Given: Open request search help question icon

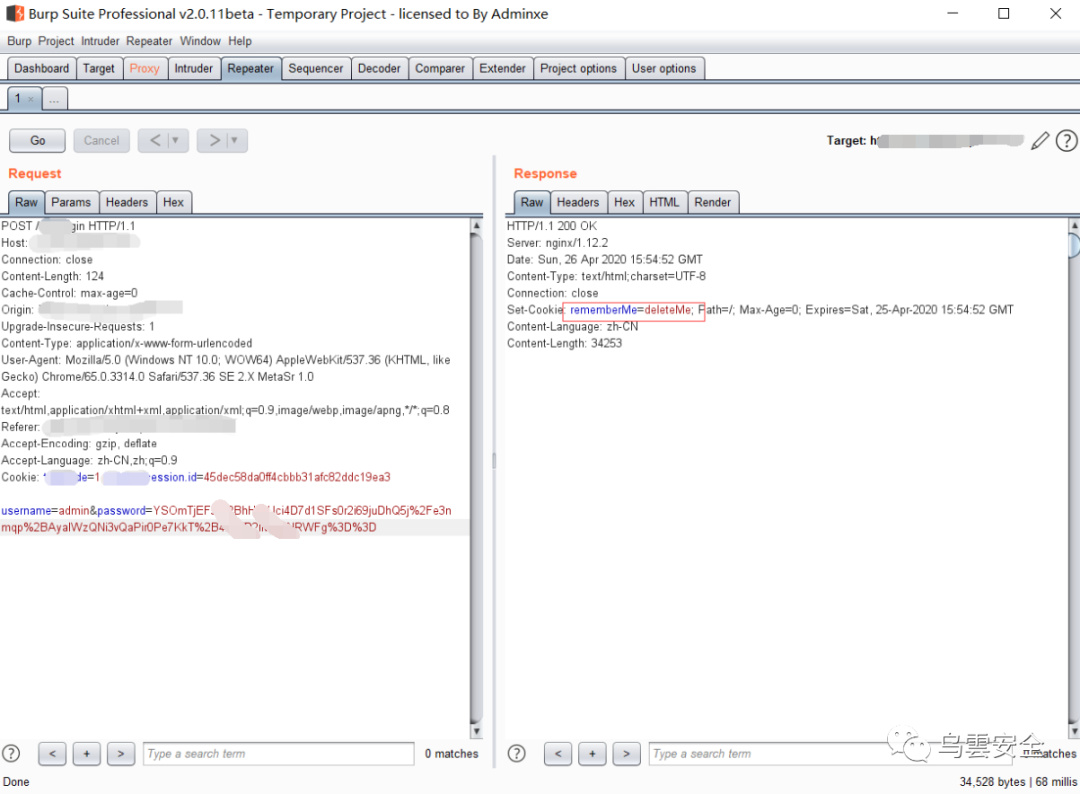Looking at the screenshot, I should [x=11, y=753].
